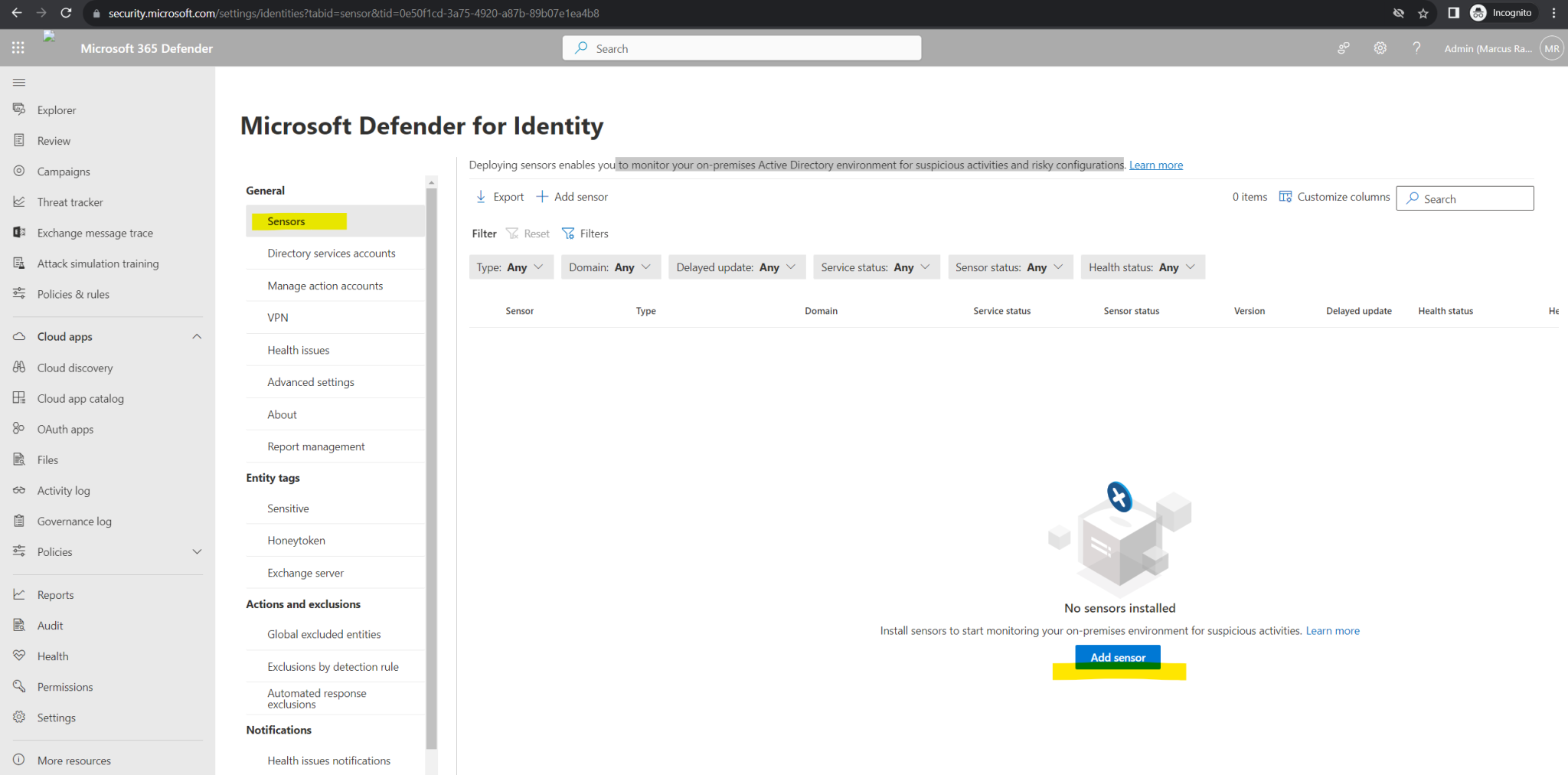Bookmark page with the star icon
Viewport: 1568px width, 775px height.
(1423, 13)
